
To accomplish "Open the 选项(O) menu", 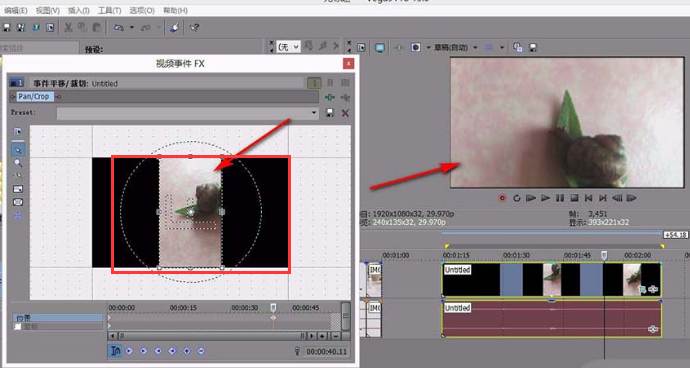I will (x=142, y=10).
